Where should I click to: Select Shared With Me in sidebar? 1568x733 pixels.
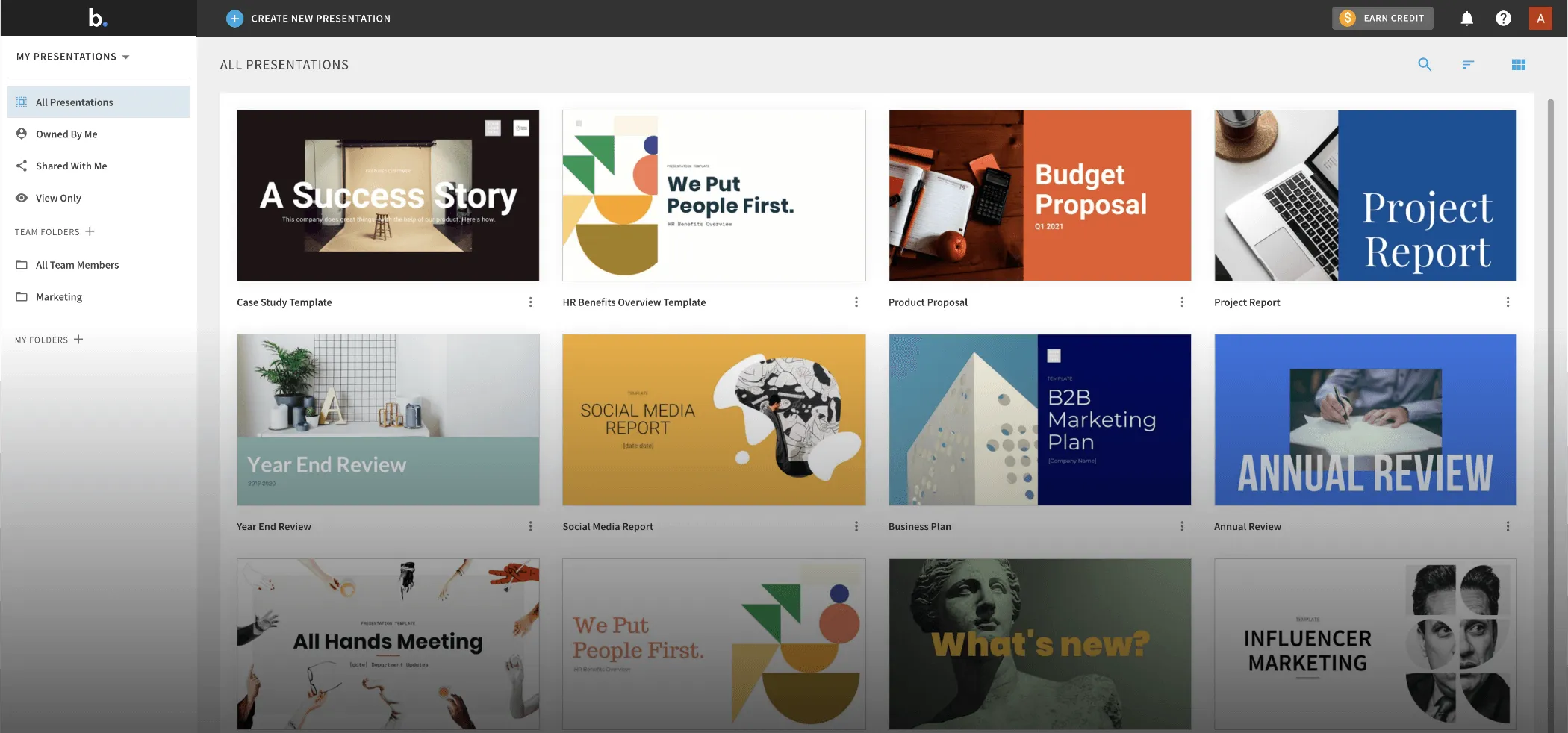click(x=71, y=166)
